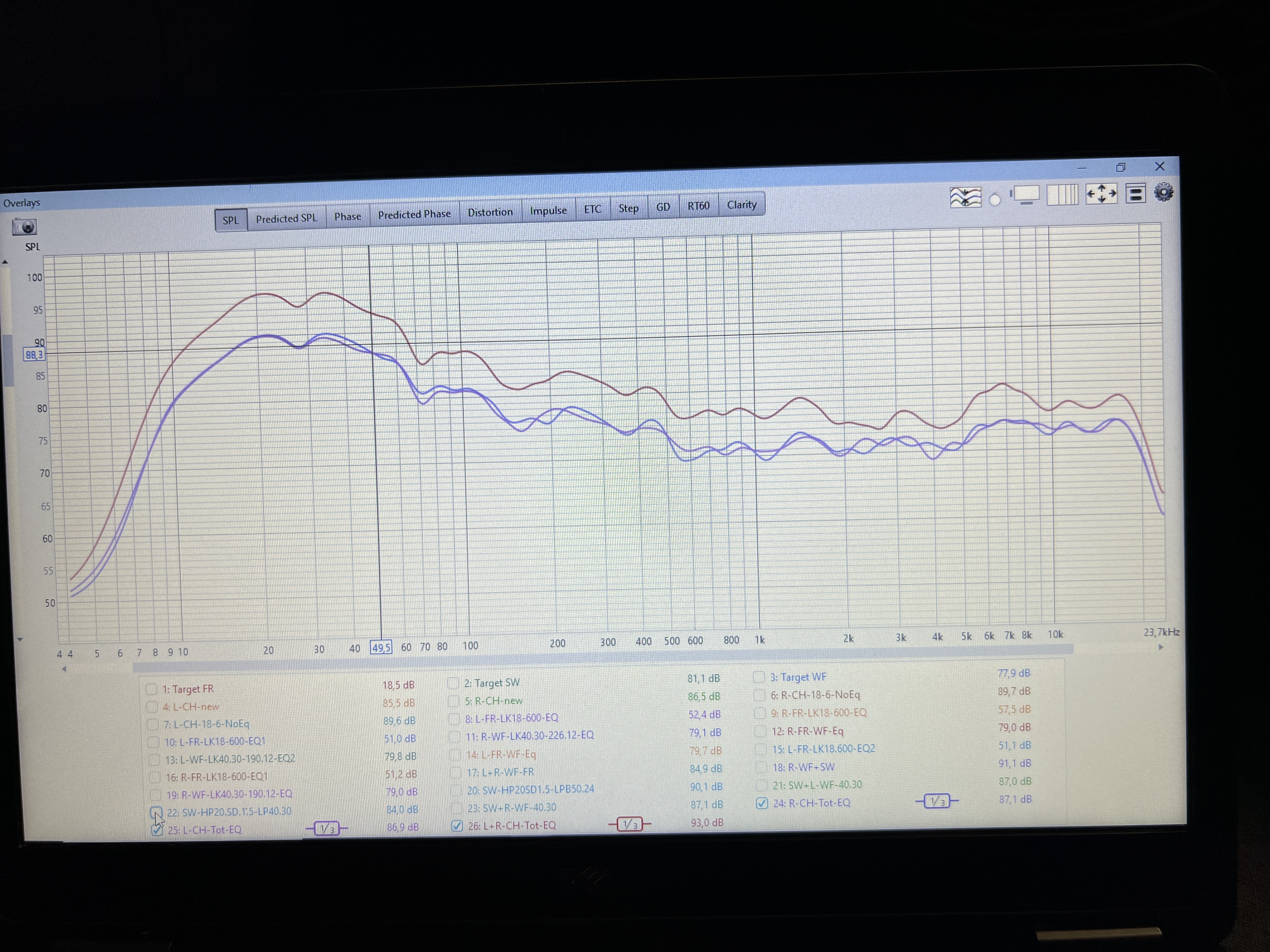Enable the 2: Target SW trace
This screenshot has height=952, width=1270.
(x=453, y=683)
